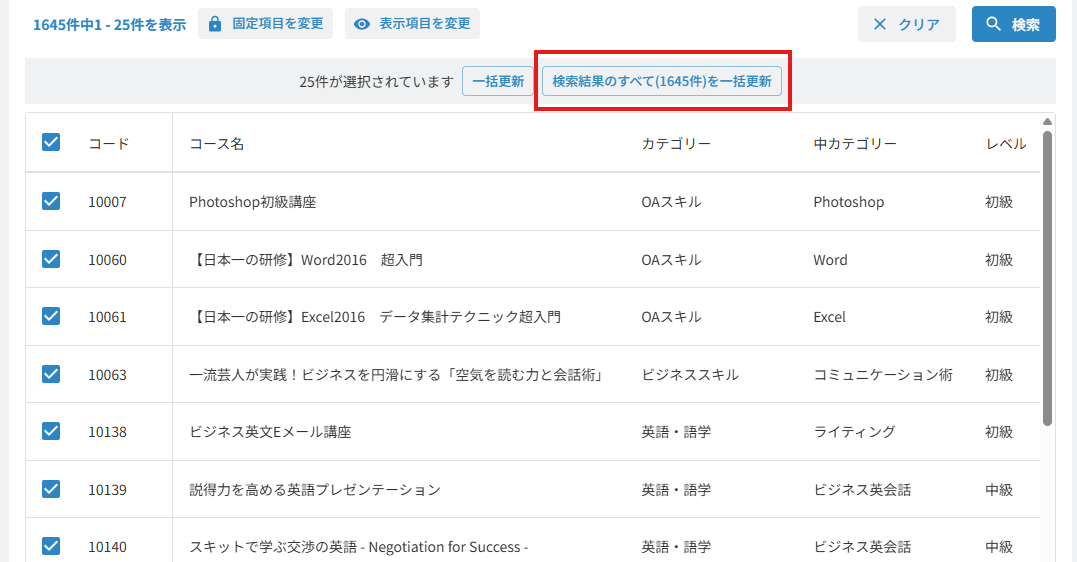Click the コード column header
1077x562 pixels.
pos(109,144)
